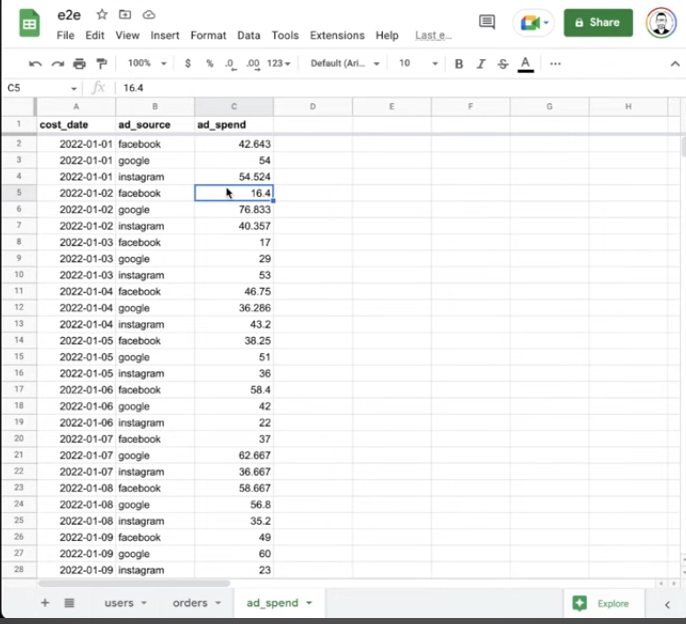This screenshot has height=624, width=686.
Task: Open the all sheets list
Action: [69, 603]
